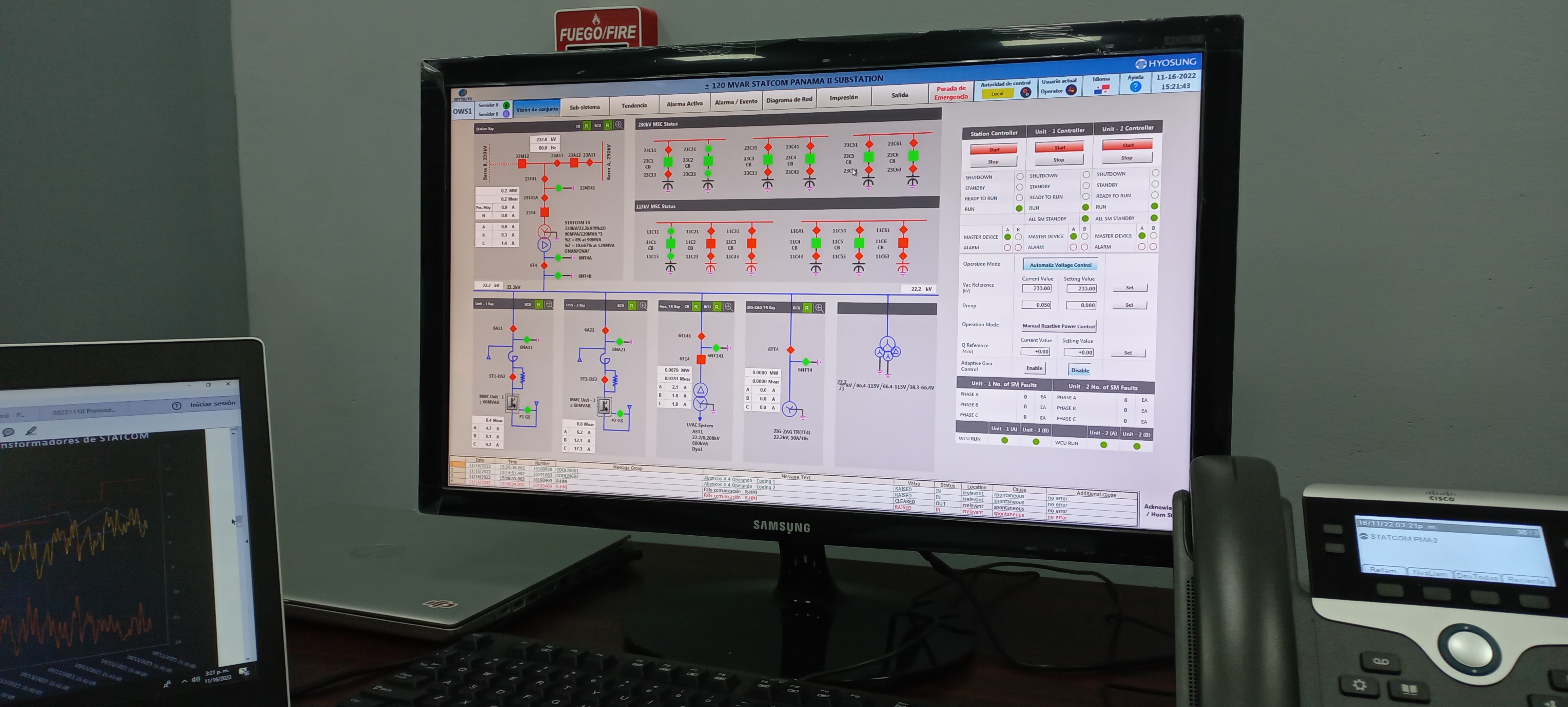Click the STATCOM T4 transformer symbol

(545, 238)
